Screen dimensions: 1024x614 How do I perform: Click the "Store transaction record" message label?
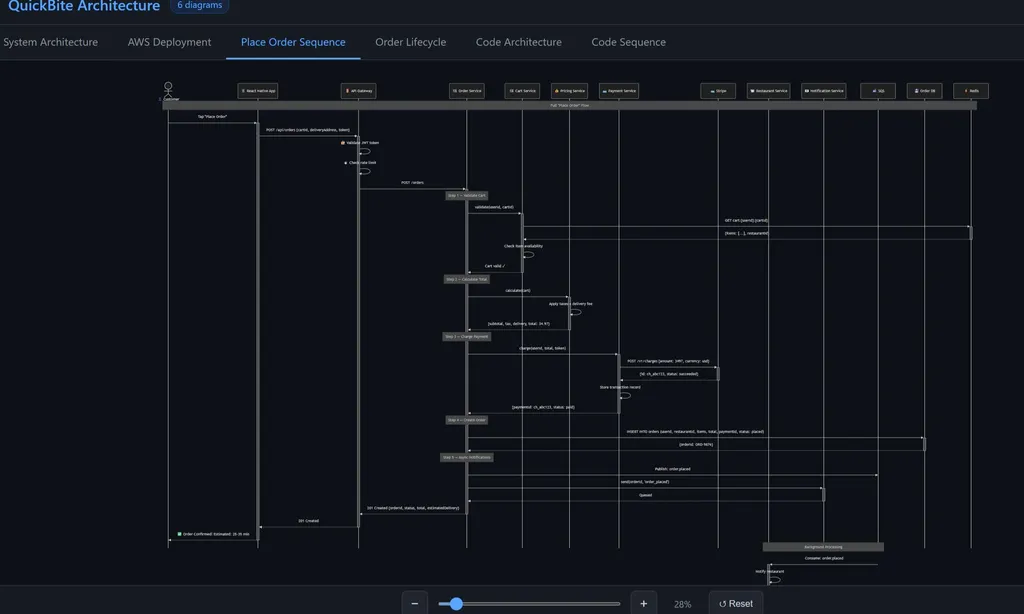[x=620, y=387]
